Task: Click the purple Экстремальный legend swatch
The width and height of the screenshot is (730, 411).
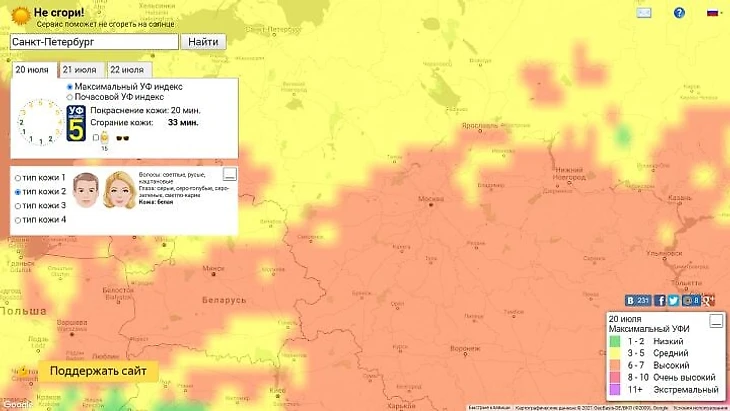Action: click(615, 390)
